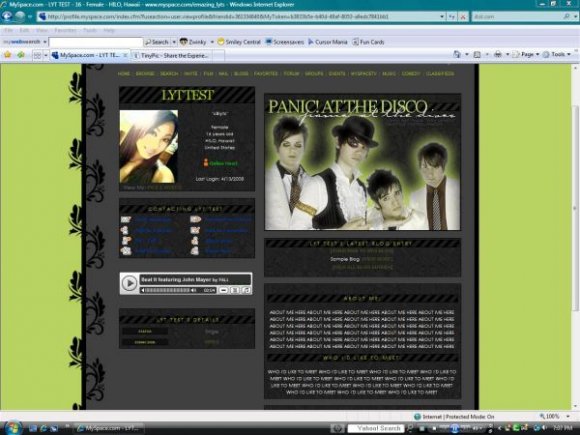Viewport: 580px width, 435px height.
Task: Open the mywebsearch dropdown arrow
Action: pos(45,42)
